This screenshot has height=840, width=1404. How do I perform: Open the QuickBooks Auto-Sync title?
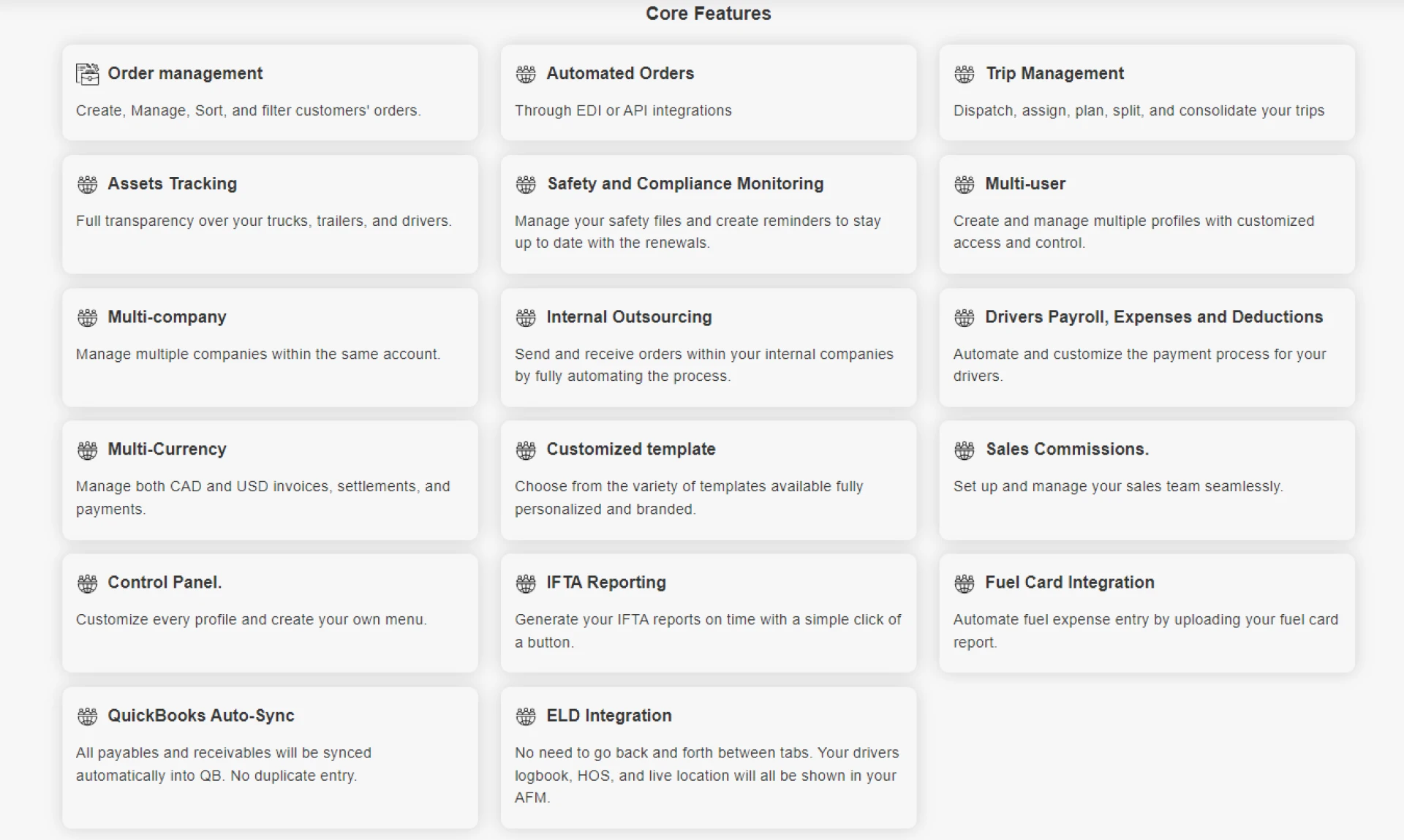(x=201, y=715)
